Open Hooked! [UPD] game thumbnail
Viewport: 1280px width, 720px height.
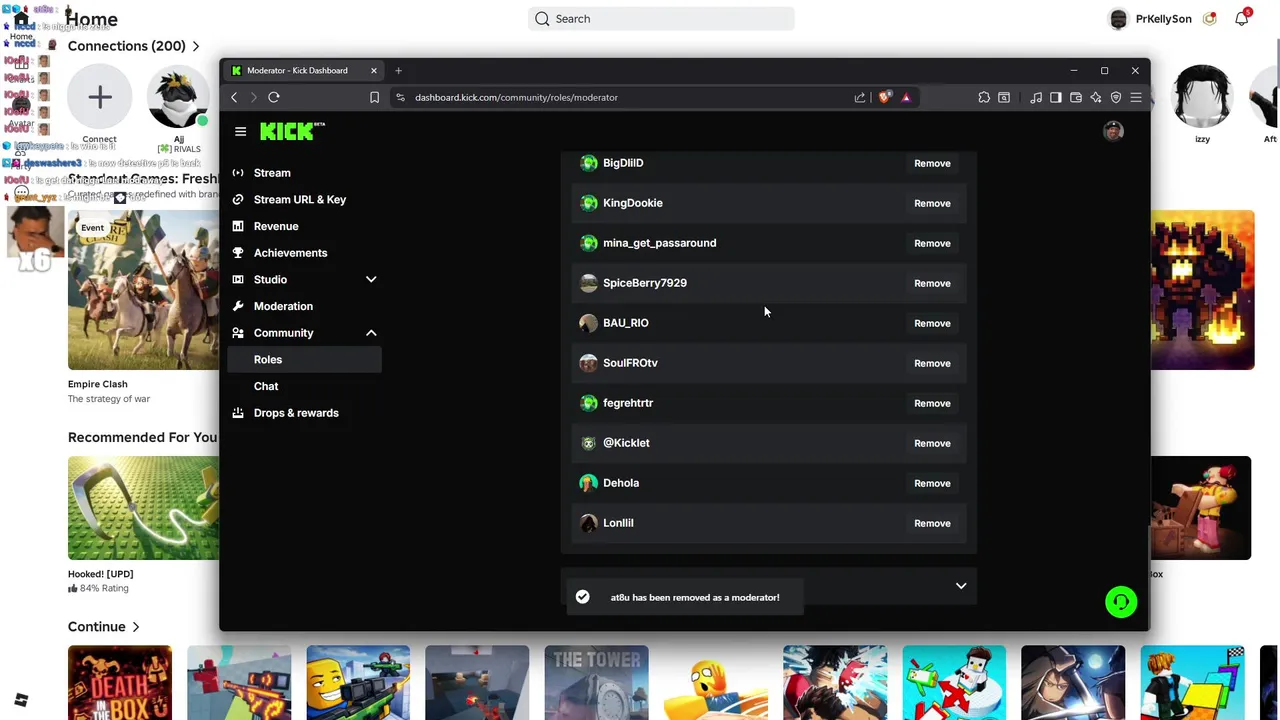[x=143, y=508]
